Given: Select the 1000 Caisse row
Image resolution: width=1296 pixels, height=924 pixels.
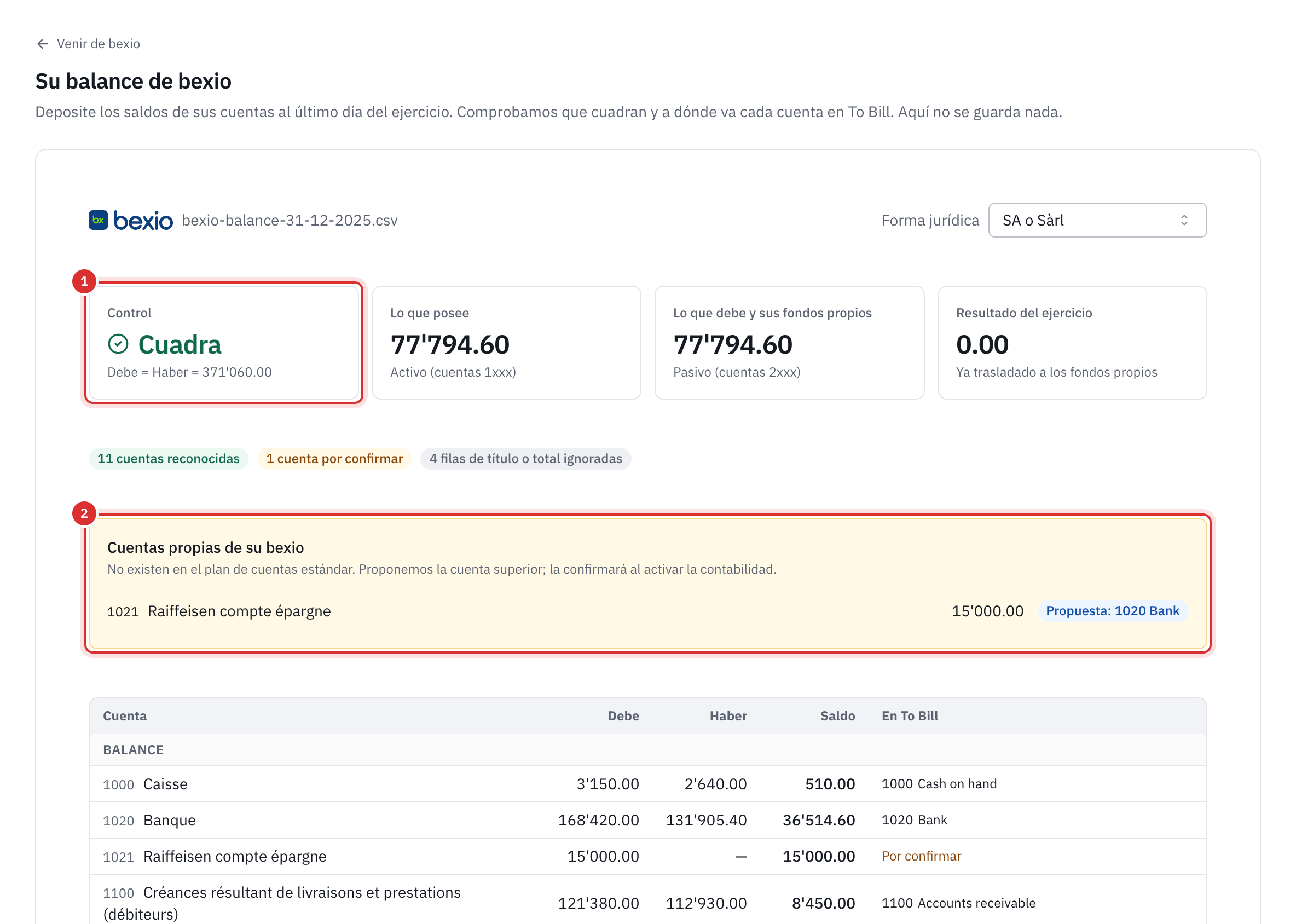Looking at the screenshot, I should coord(647,784).
